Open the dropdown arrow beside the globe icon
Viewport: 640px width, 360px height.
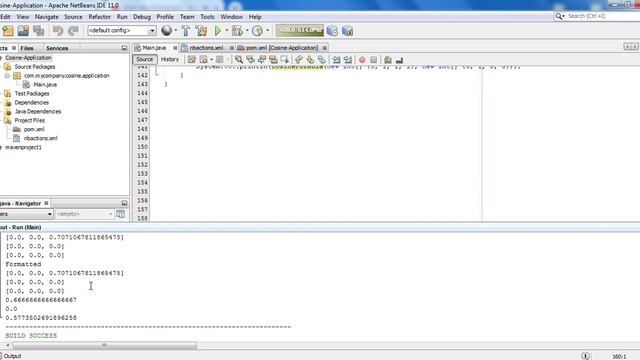pyautogui.click(x=176, y=30)
